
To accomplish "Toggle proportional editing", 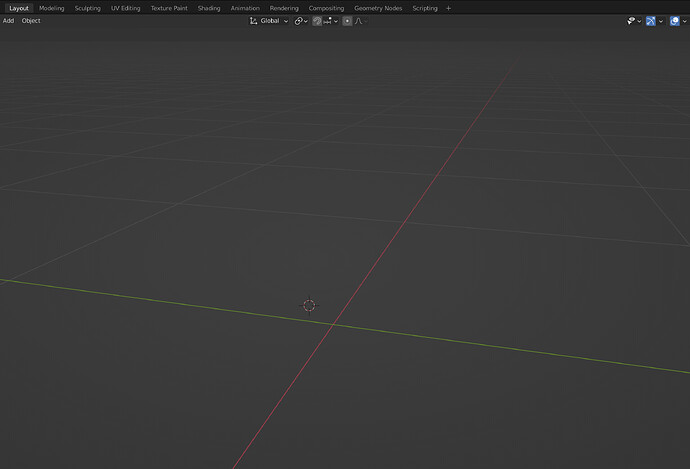I will pyautogui.click(x=347, y=21).
